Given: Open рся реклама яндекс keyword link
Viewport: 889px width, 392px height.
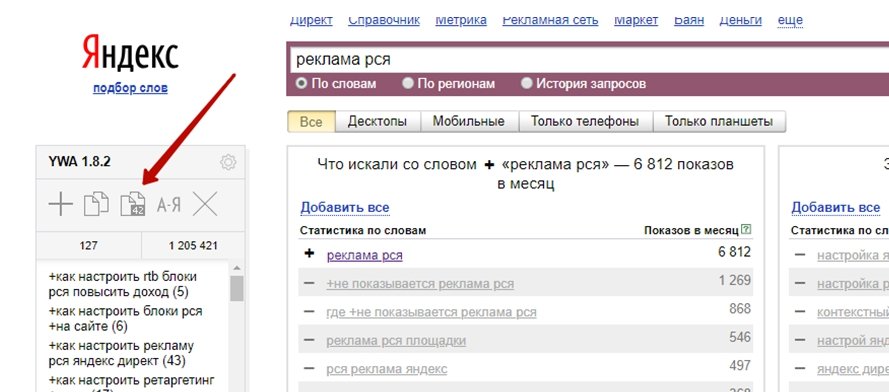Looking at the screenshot, I should tap(387, 369).
